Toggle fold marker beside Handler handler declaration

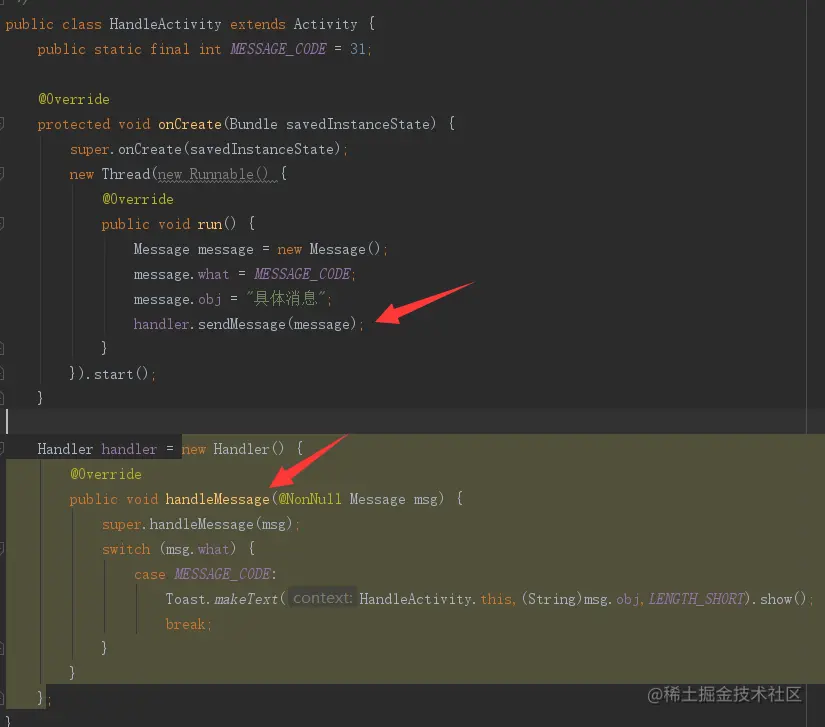pyautogui.click(x=2, y=449)
